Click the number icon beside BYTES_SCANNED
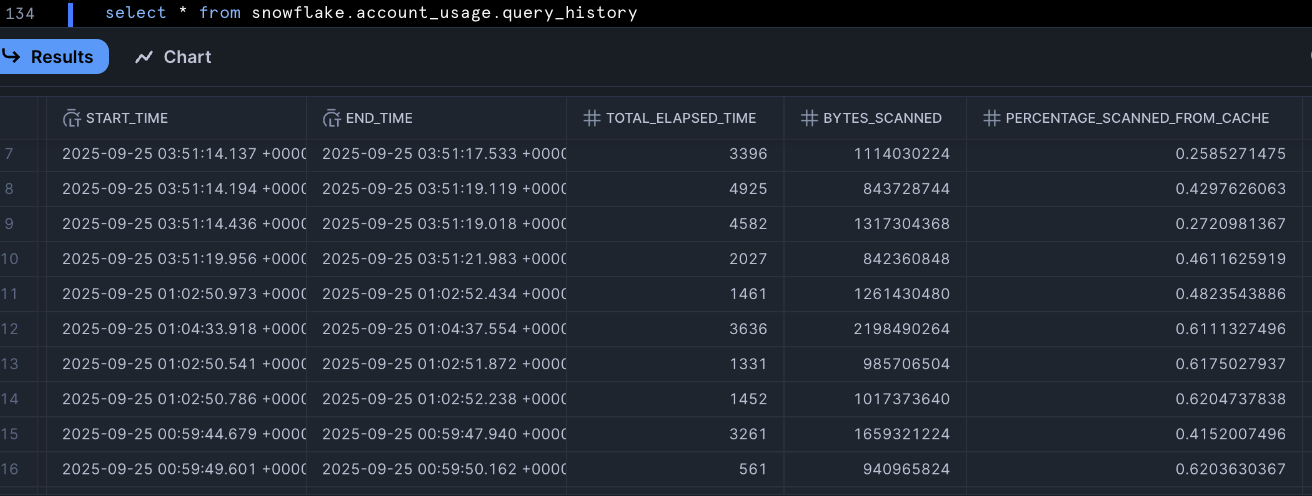The width and height of the screenshot is (1312, 496). pyautogui.click(x=809, y=118)
